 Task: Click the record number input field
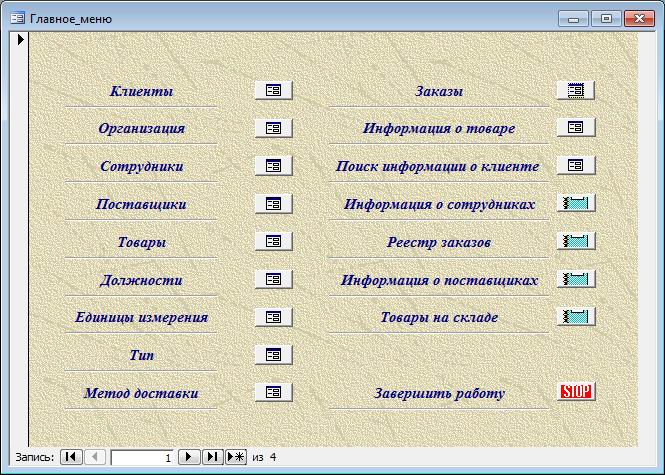point(142,457)
